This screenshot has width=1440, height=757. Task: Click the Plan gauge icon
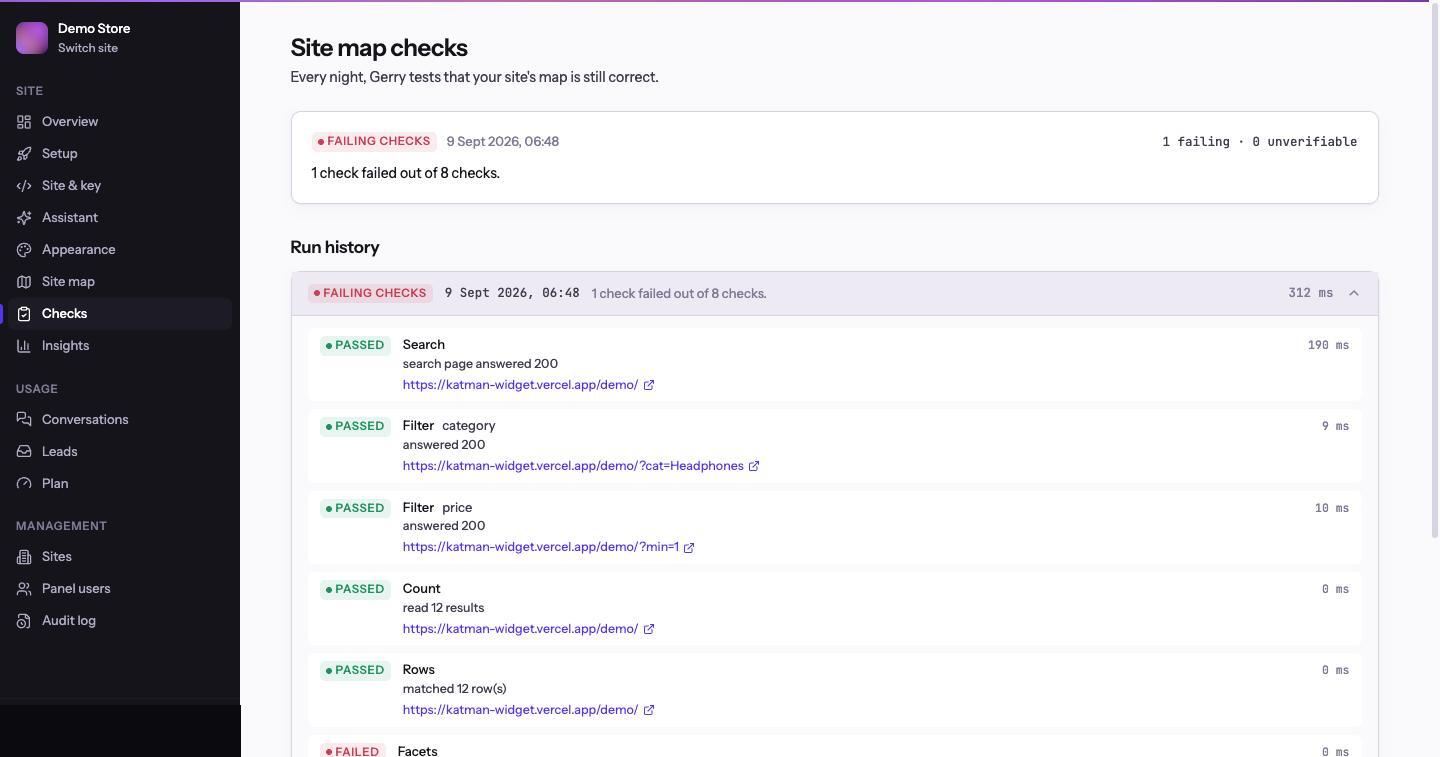(x=24, y=484)
